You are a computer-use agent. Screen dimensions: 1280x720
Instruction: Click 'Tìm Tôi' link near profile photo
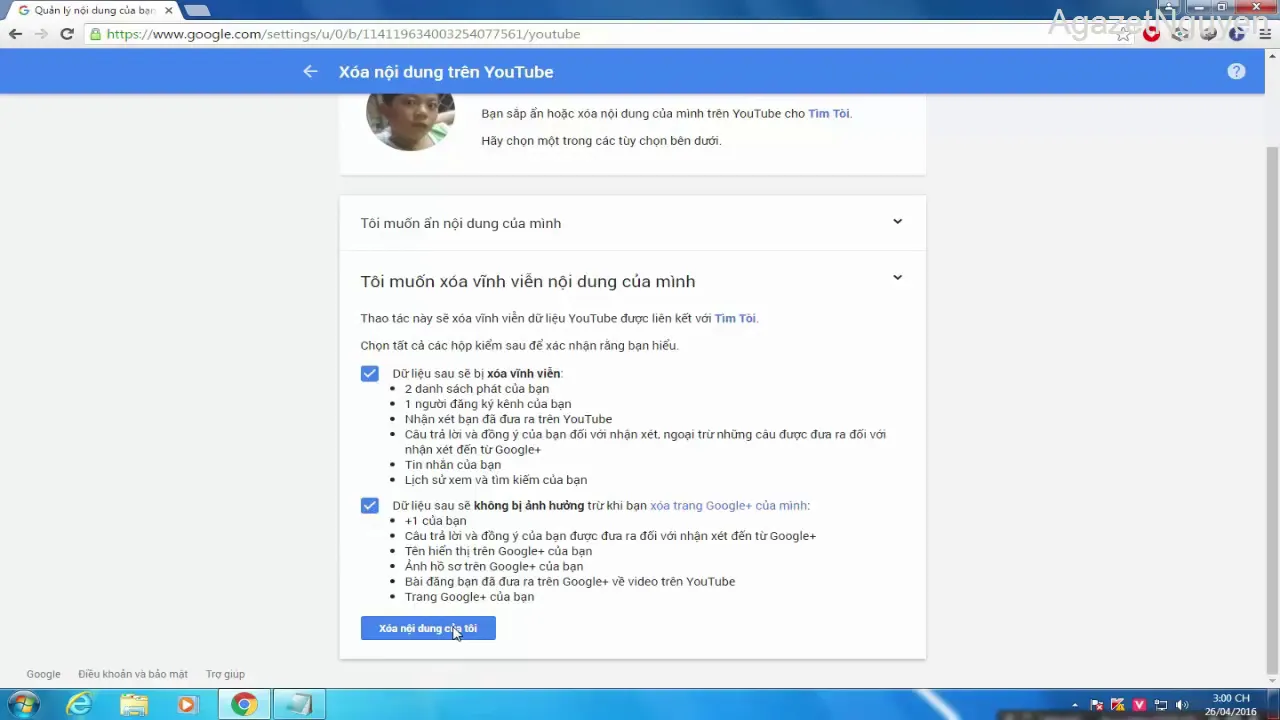point(829,114)
